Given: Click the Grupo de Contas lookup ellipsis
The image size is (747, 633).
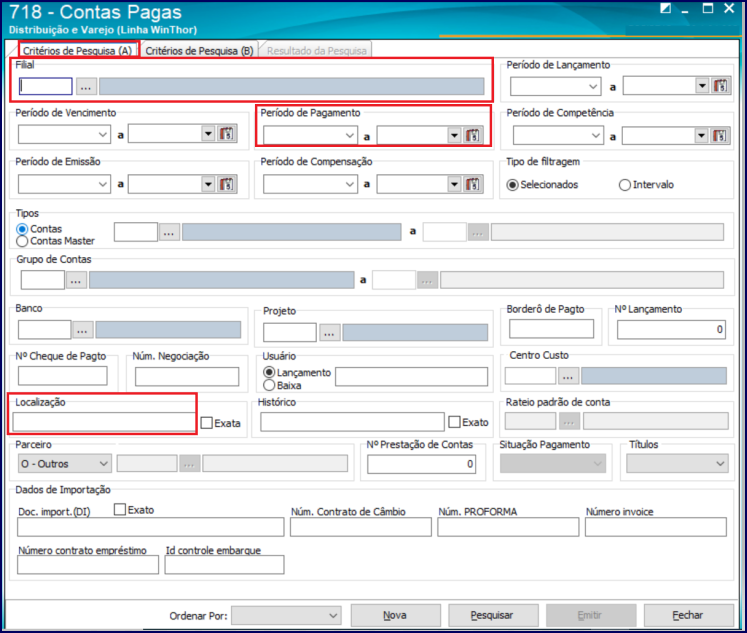Looking at the screenshot, I should pyautogui.click(x=76, y=281).
